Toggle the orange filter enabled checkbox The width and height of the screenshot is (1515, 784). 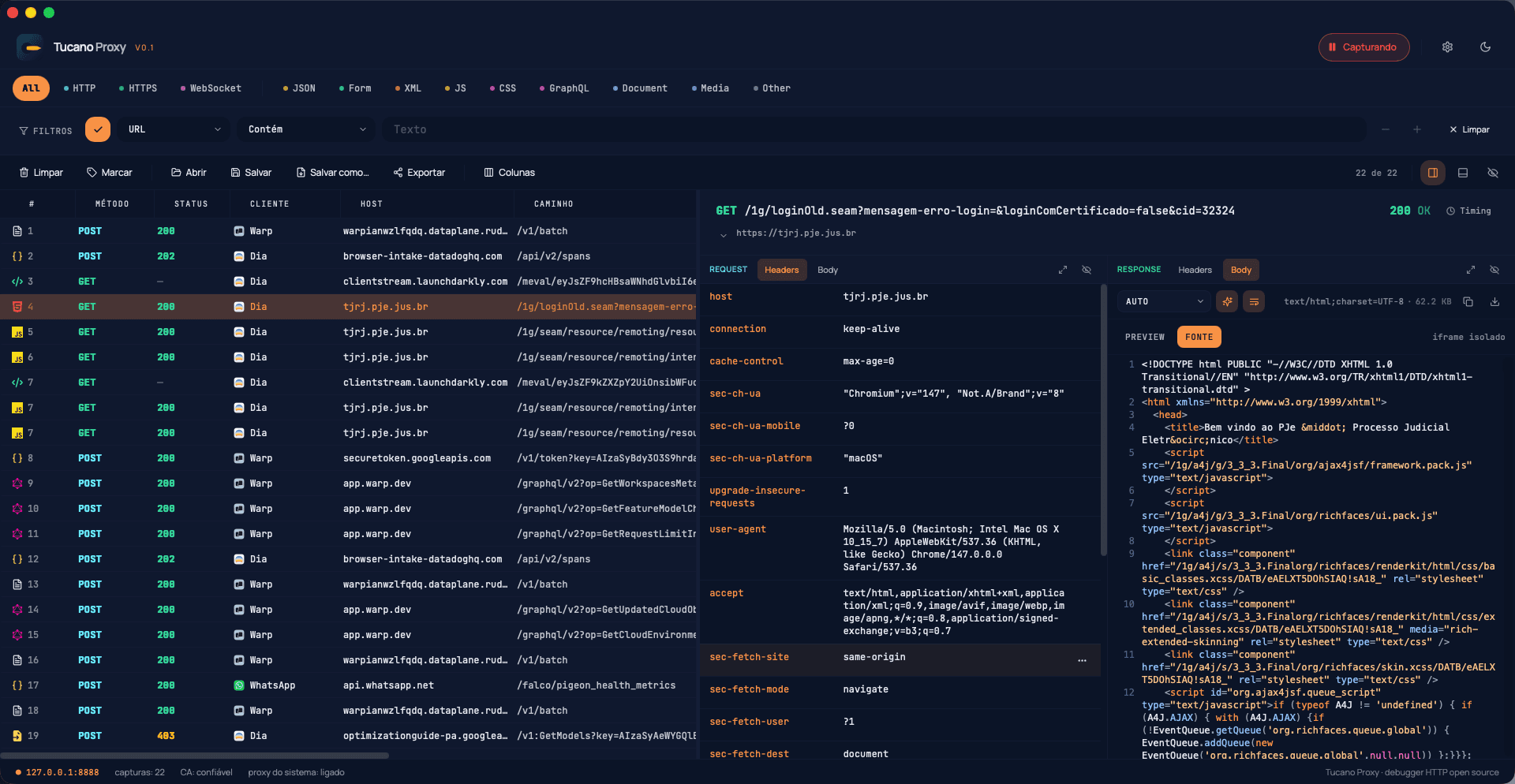point(98,129)
